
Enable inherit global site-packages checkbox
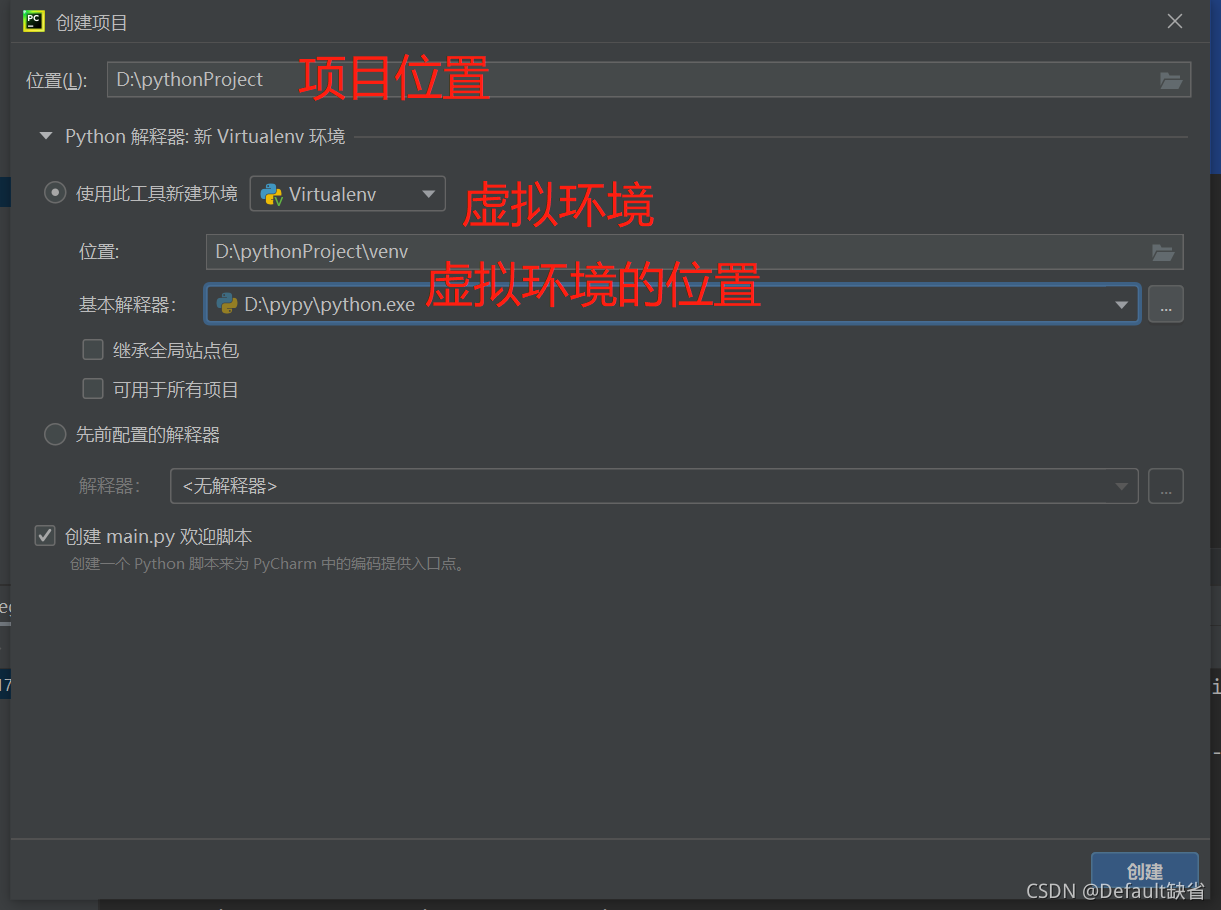pos(93,350)
